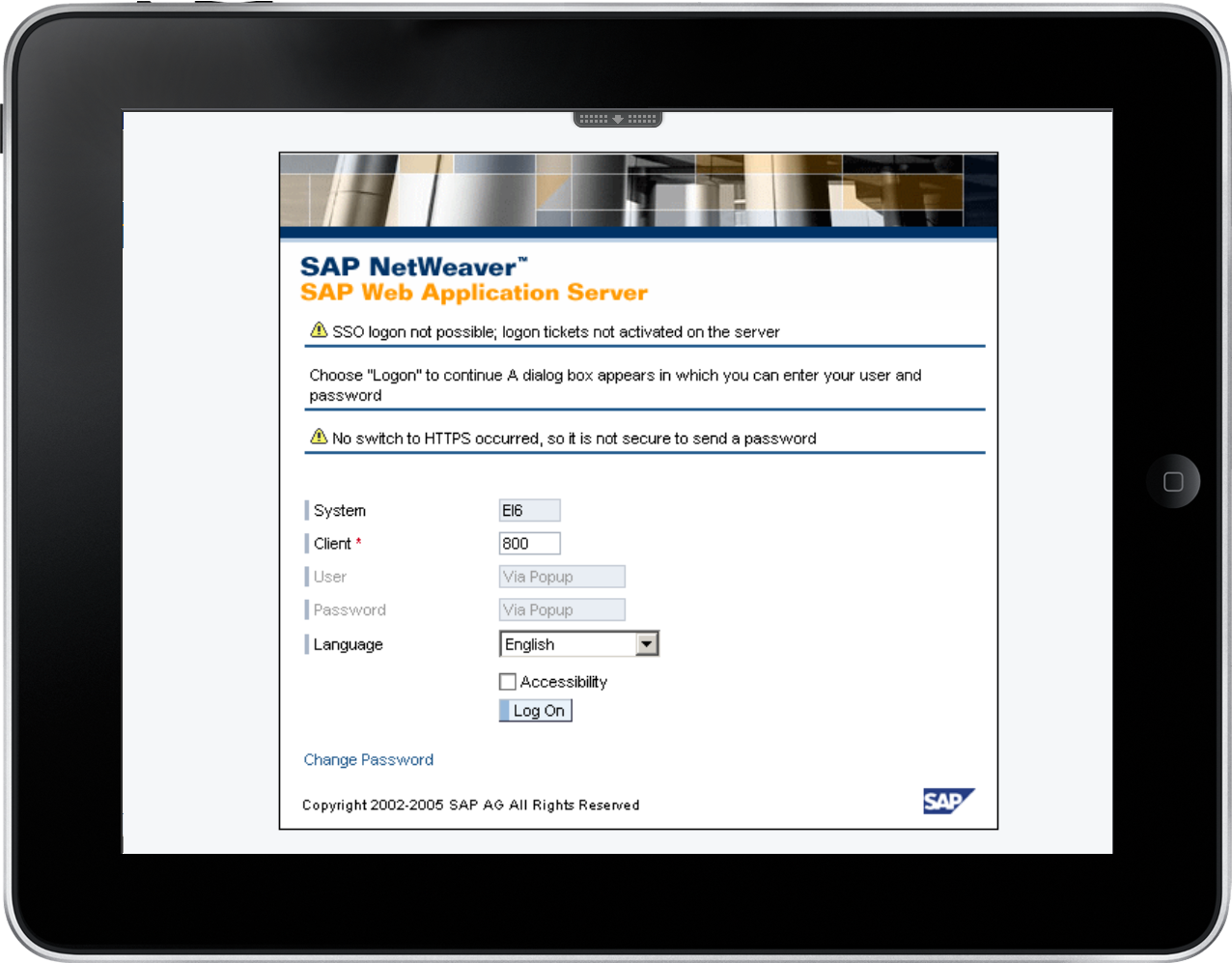The height and width of the screenshot is (963, 1232).
Task: Click the red required asterisk beside Client
Action: coord(358,542)
